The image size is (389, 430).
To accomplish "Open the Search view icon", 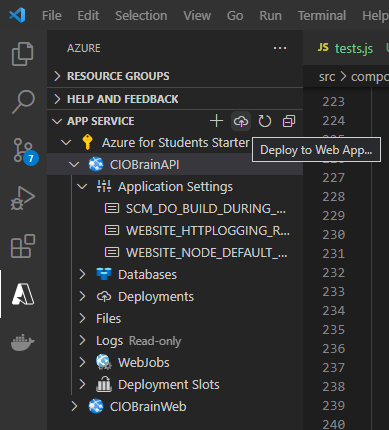I will [x=23, y=102].
